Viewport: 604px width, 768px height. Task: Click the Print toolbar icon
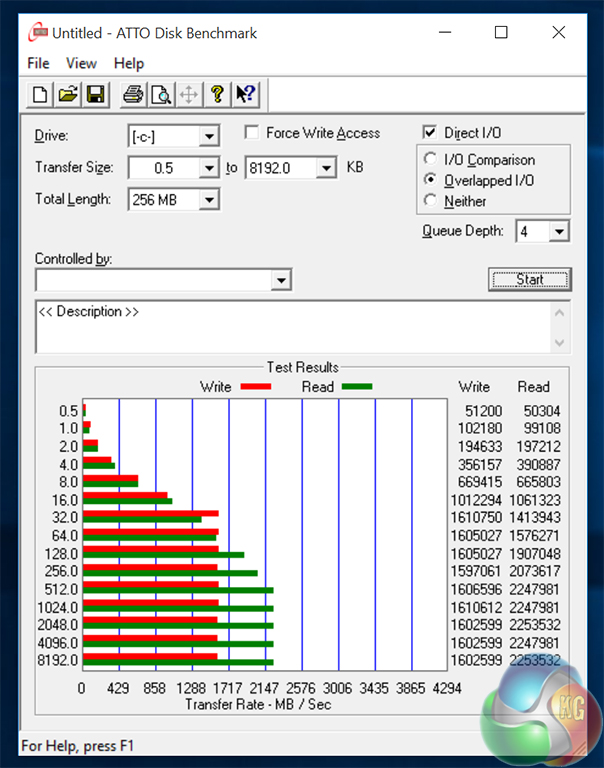pyautogui.click(x=133, y=94)
